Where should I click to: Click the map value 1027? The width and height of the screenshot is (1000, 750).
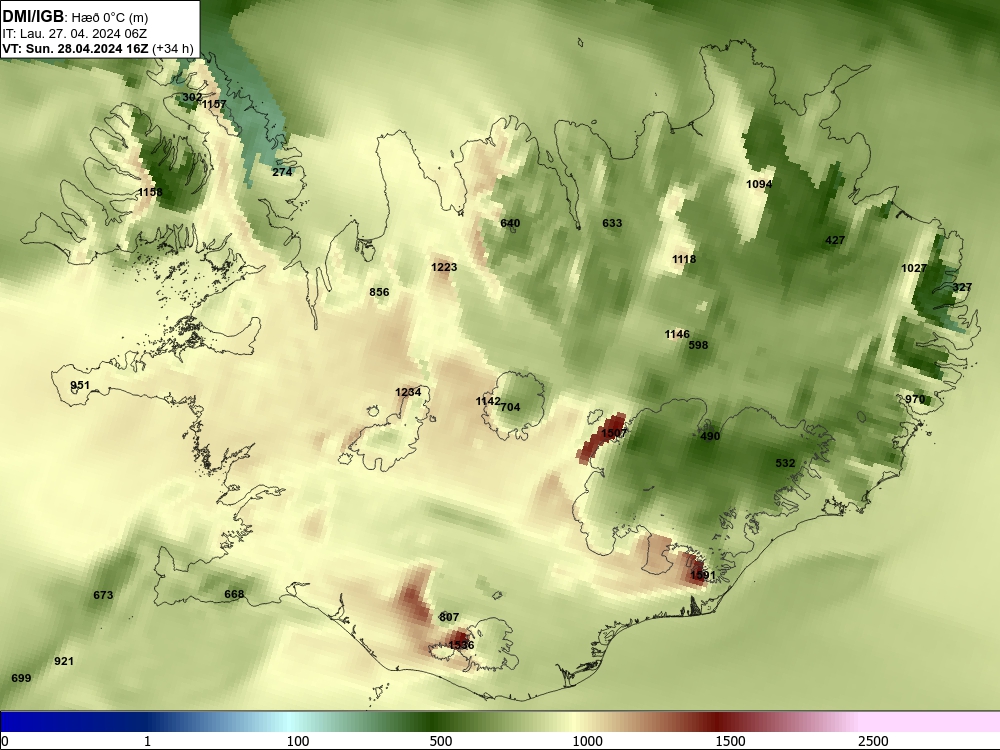(914, 268)
